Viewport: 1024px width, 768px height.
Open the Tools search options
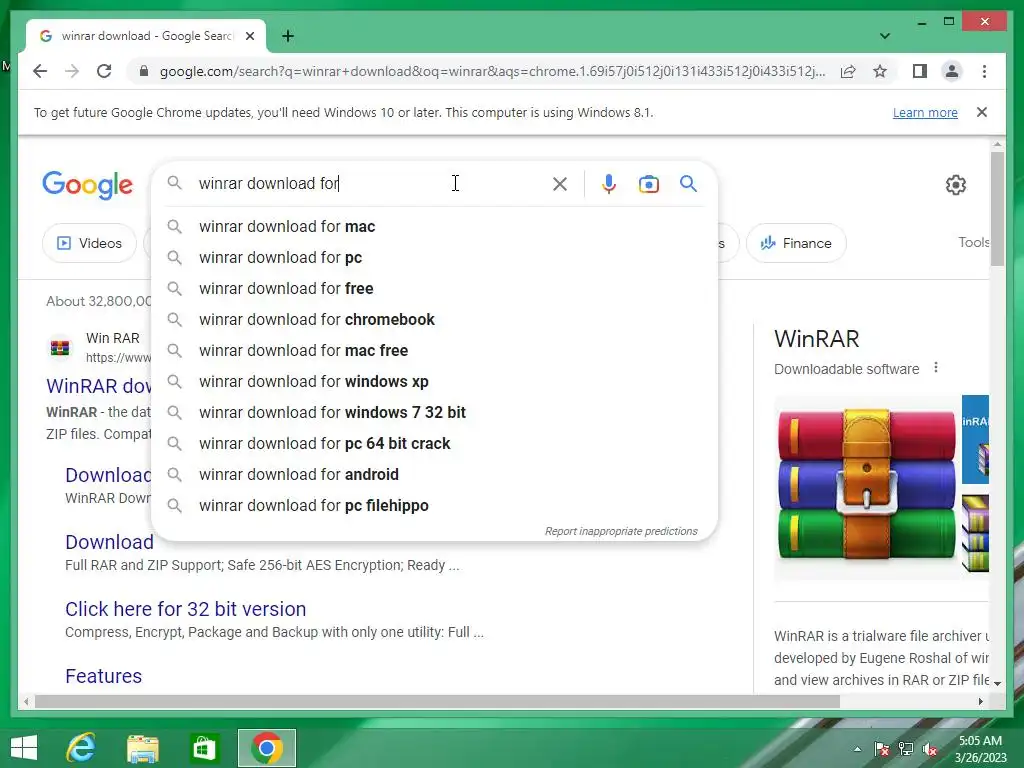(973, 242)
